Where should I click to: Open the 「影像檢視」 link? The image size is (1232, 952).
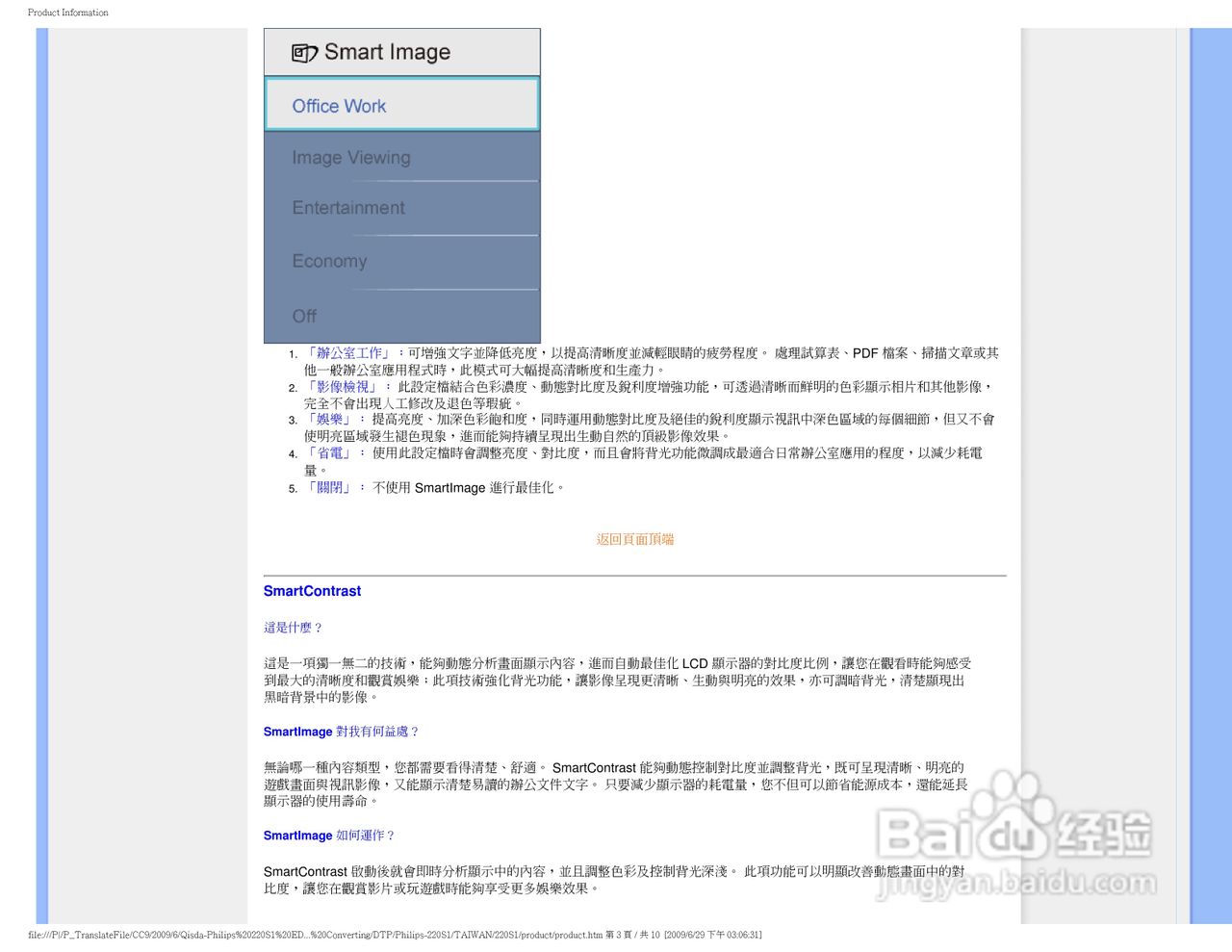340,386
